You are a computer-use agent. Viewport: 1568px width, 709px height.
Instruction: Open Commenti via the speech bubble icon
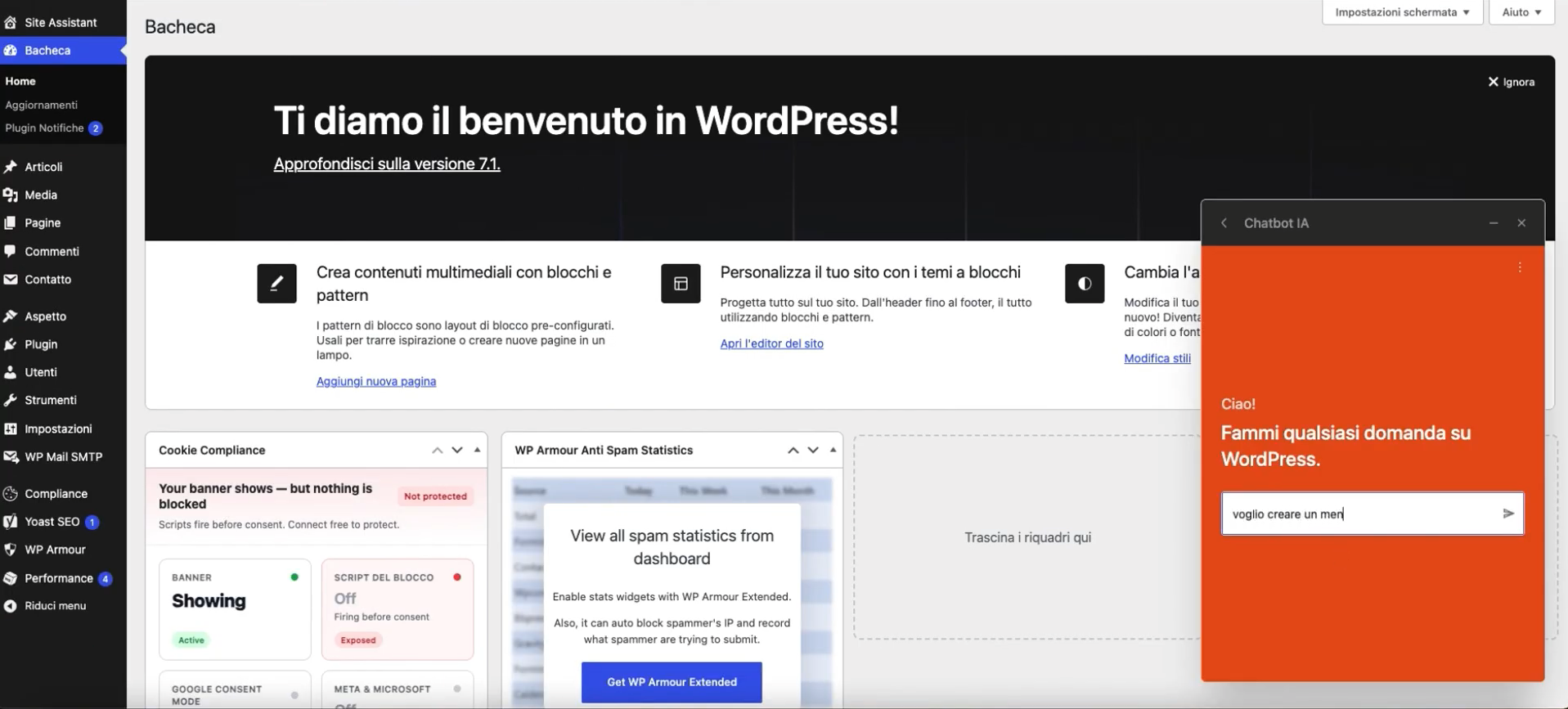click(x=11, y=251)
